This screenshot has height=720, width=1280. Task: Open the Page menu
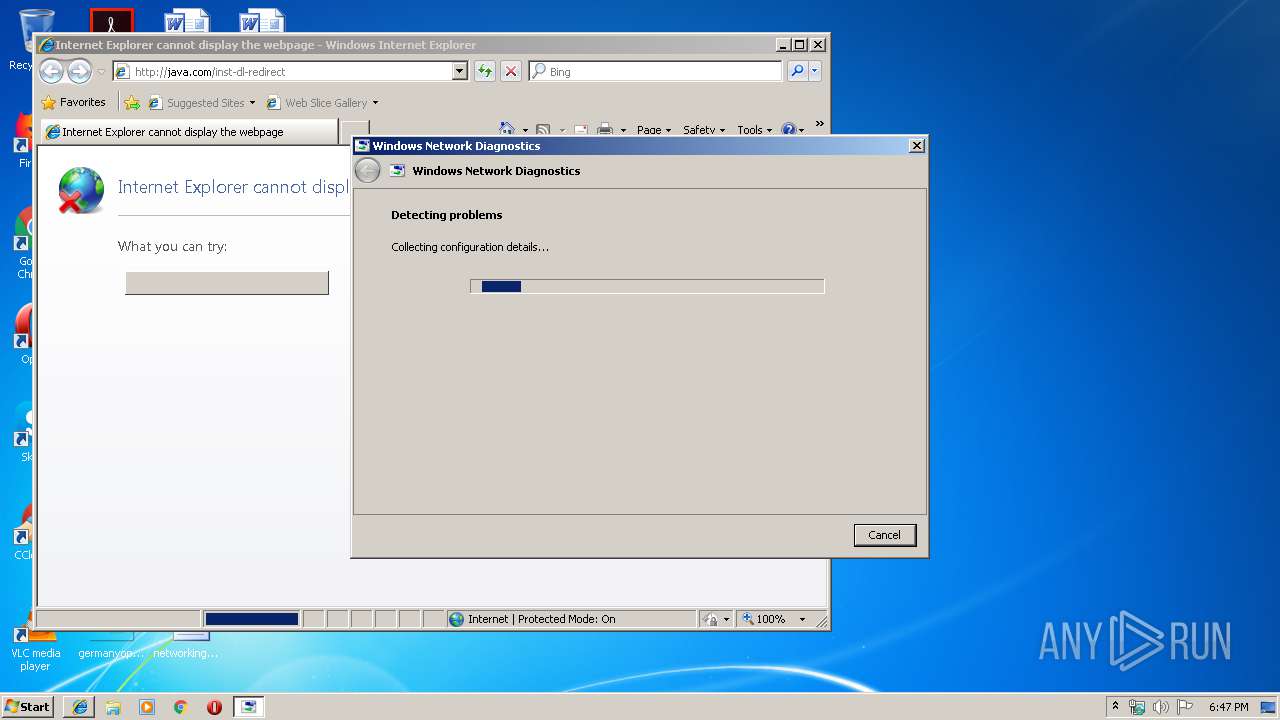click(653, 130)
